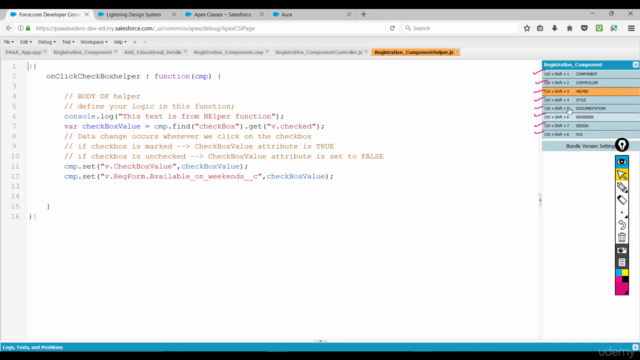Viewport: 640px width, 360px height.
Task: Open the Registration_Component.cmp editor tab
Action: (x=228, y=52)
